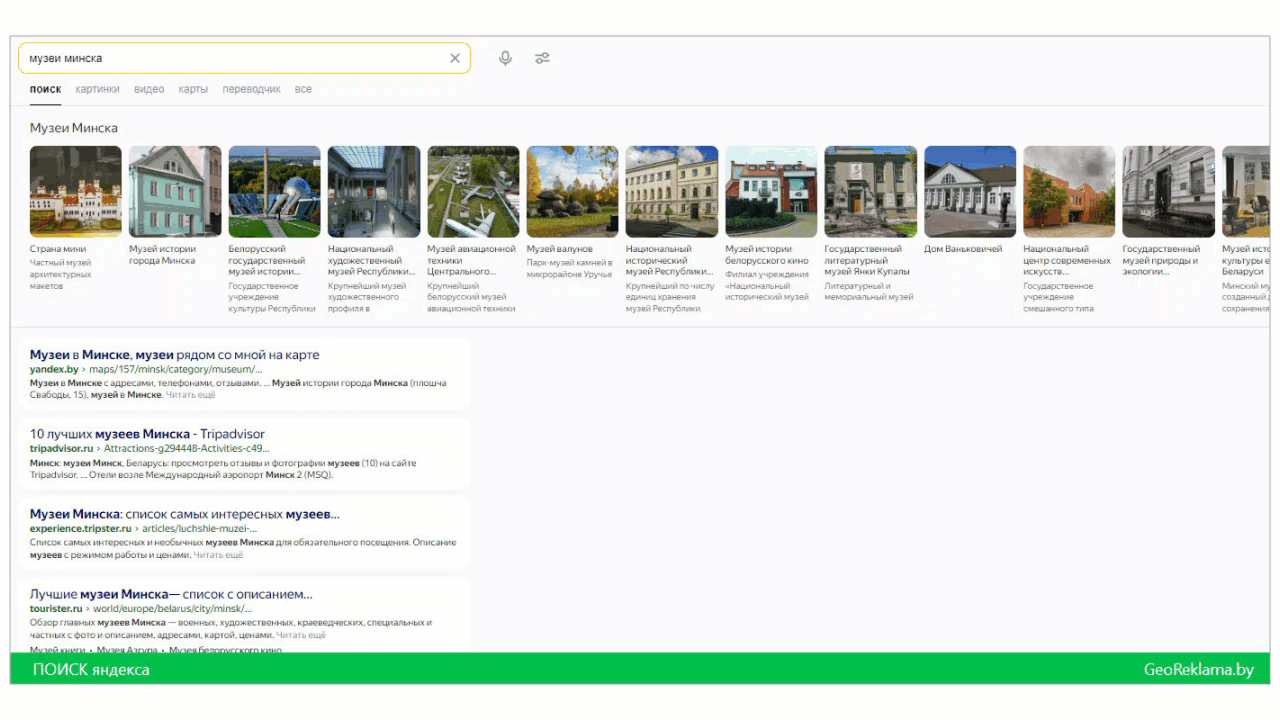Open the 'переводчик' tab

pyautogui.click(x=252, y=89)
